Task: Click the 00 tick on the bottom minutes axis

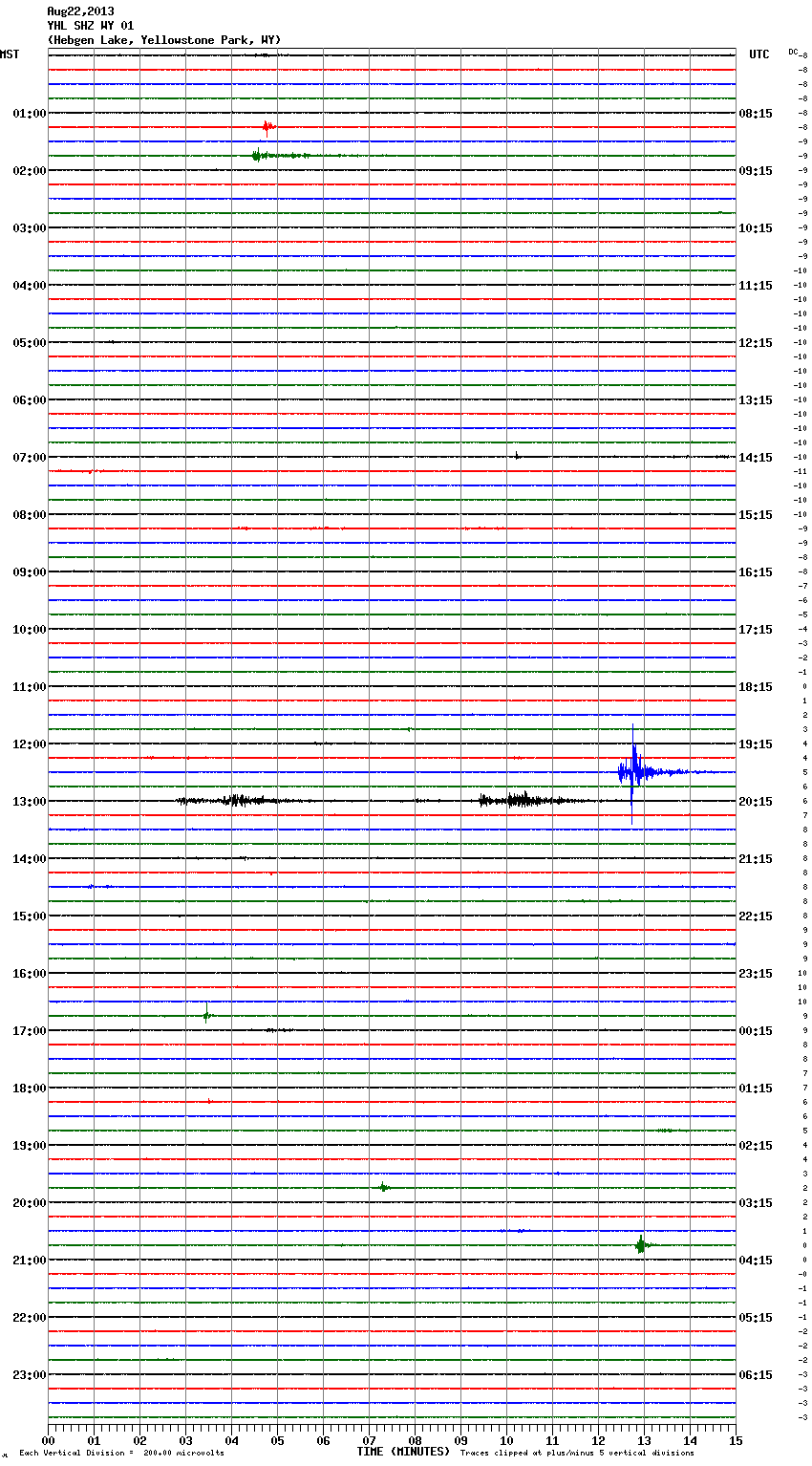Action: [48, 1440]
